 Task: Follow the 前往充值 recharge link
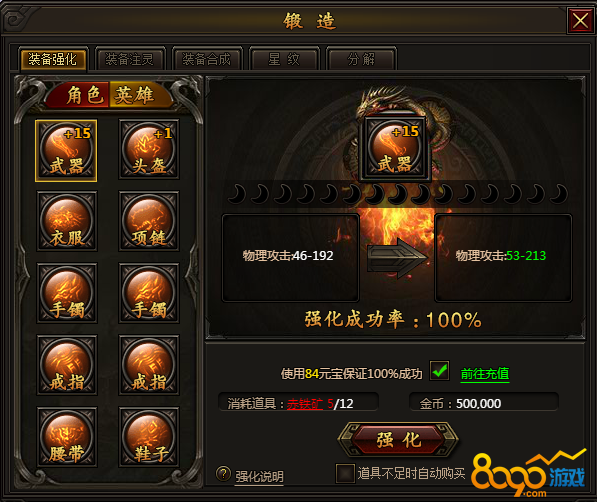point(485,374)
